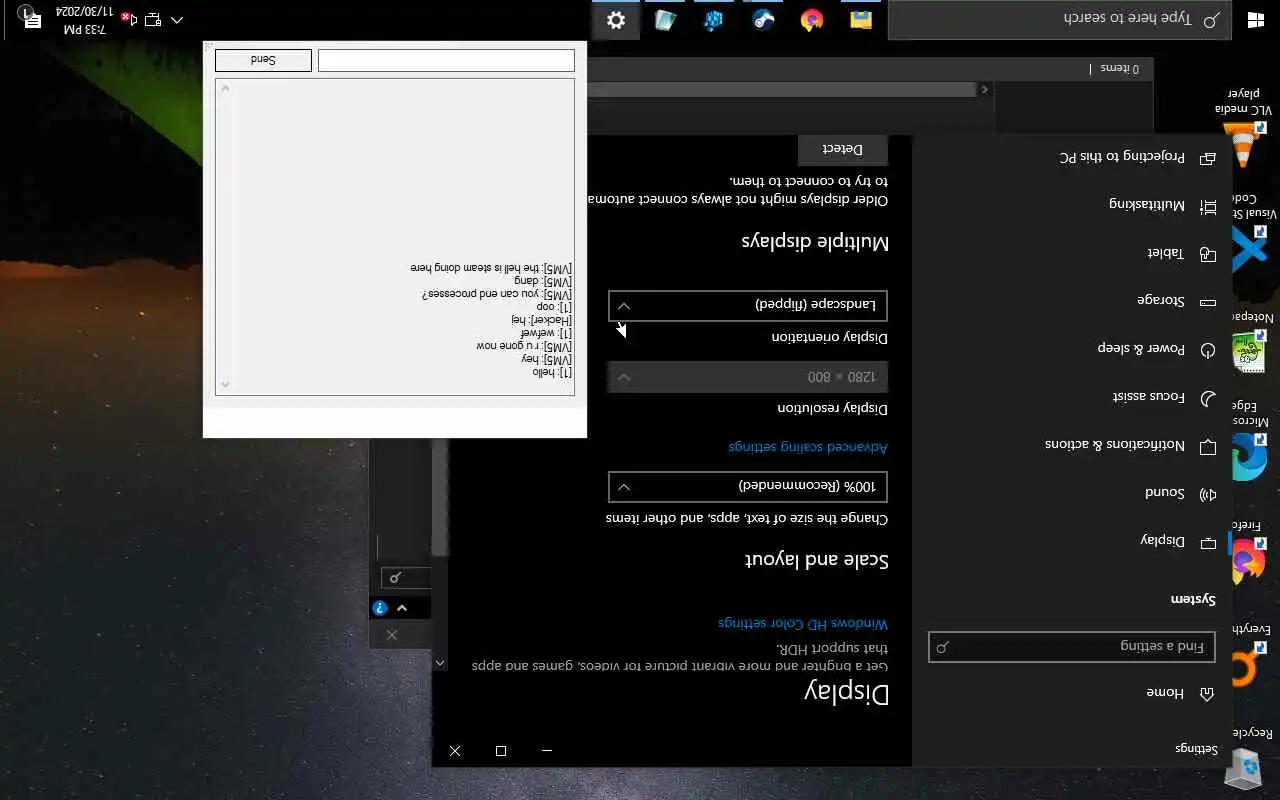Click the blue cubes taskbar app icon
Screen dimensions: 1280x800
pyautogui.click(x=714, y=20)
